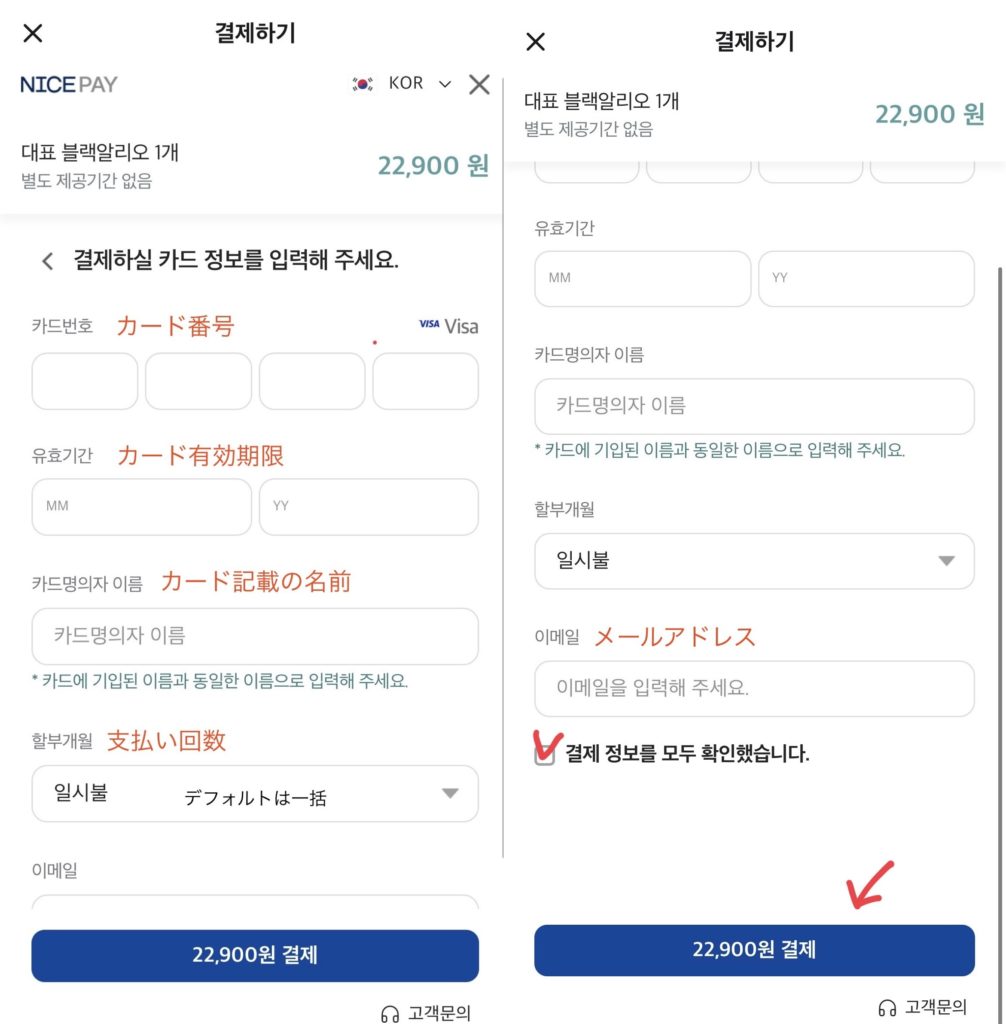Open 고객문의 link on the left screen
1006x1024 pixels.
[427, 1014]
